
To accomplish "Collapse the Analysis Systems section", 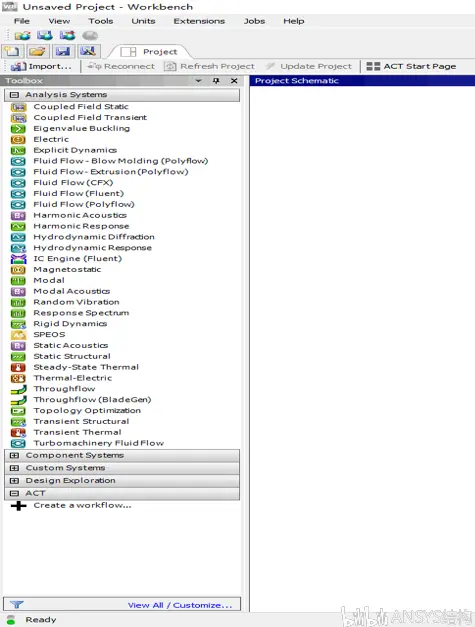I will pos(14,95).
